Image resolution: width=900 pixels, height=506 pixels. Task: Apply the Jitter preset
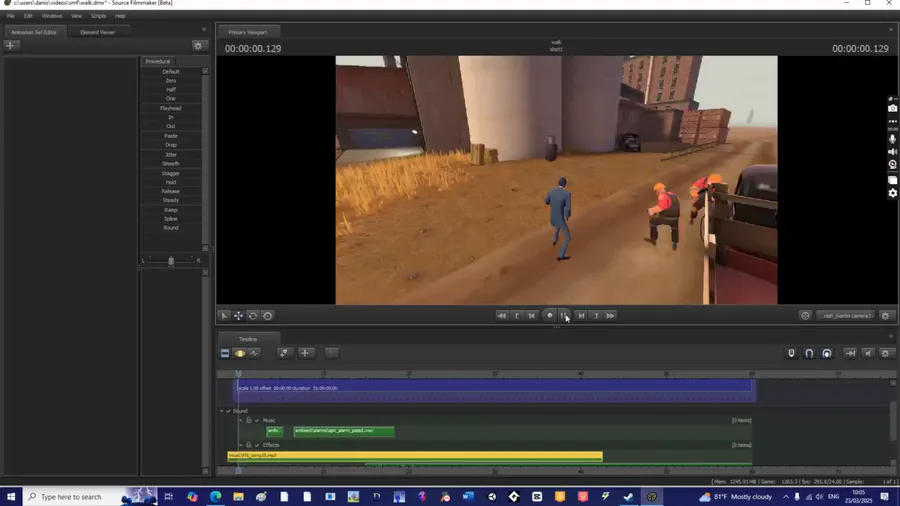(171, 155)
